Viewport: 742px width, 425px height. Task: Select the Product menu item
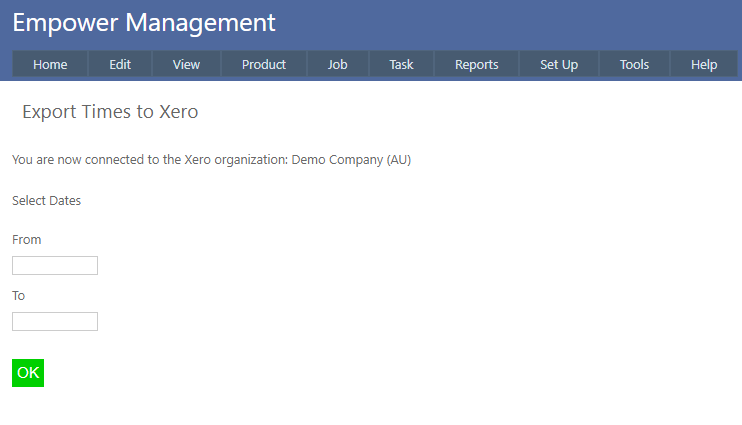(x=264, y=64)
